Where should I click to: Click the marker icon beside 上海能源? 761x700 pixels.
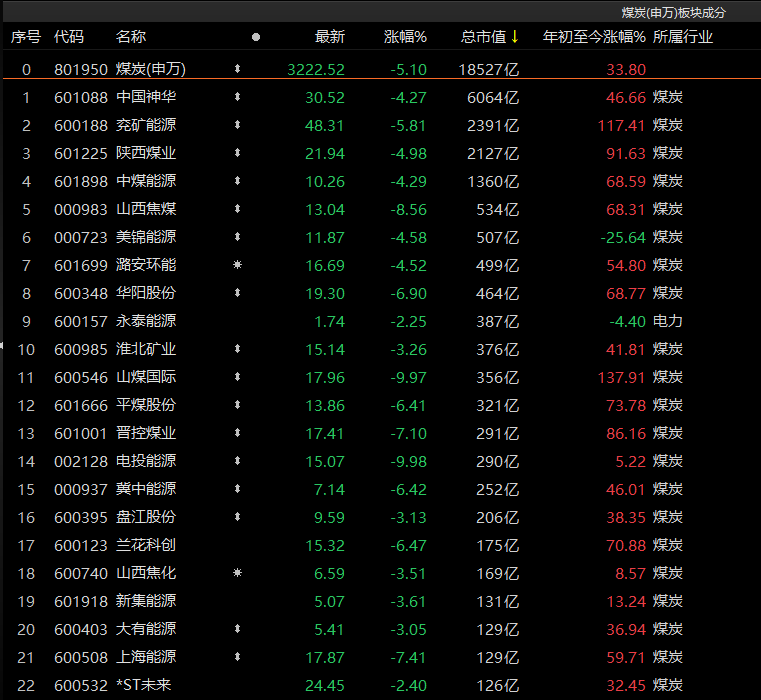click(237, 658)
